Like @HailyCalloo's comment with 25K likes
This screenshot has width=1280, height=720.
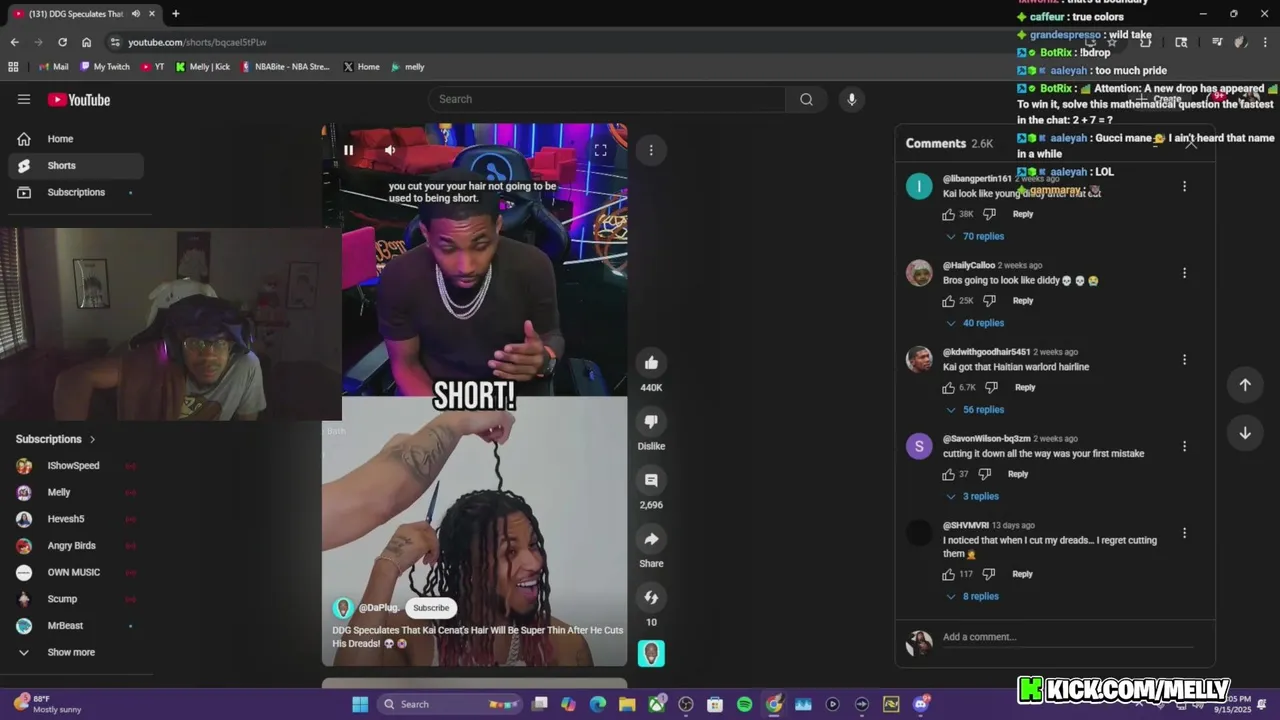(x=948, y=301)
